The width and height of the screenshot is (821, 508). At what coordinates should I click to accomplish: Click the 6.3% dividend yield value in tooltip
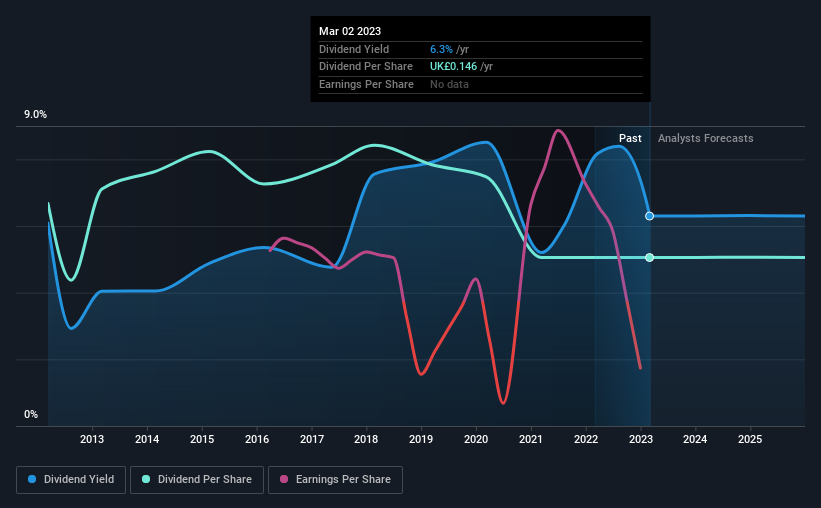click(441, 49)
